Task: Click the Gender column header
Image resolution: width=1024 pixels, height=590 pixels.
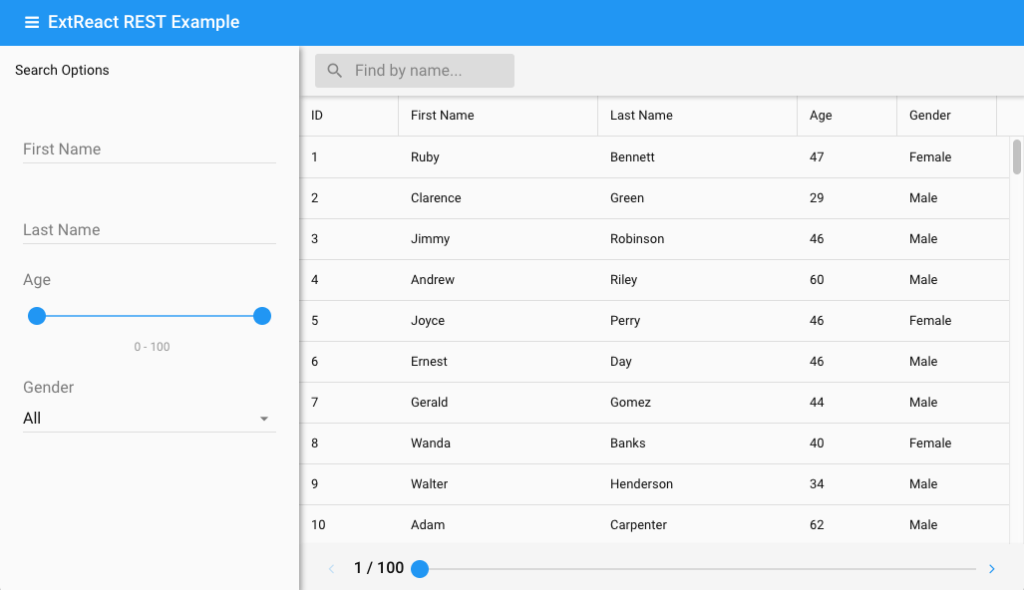Action: click(x=945, y=116)
